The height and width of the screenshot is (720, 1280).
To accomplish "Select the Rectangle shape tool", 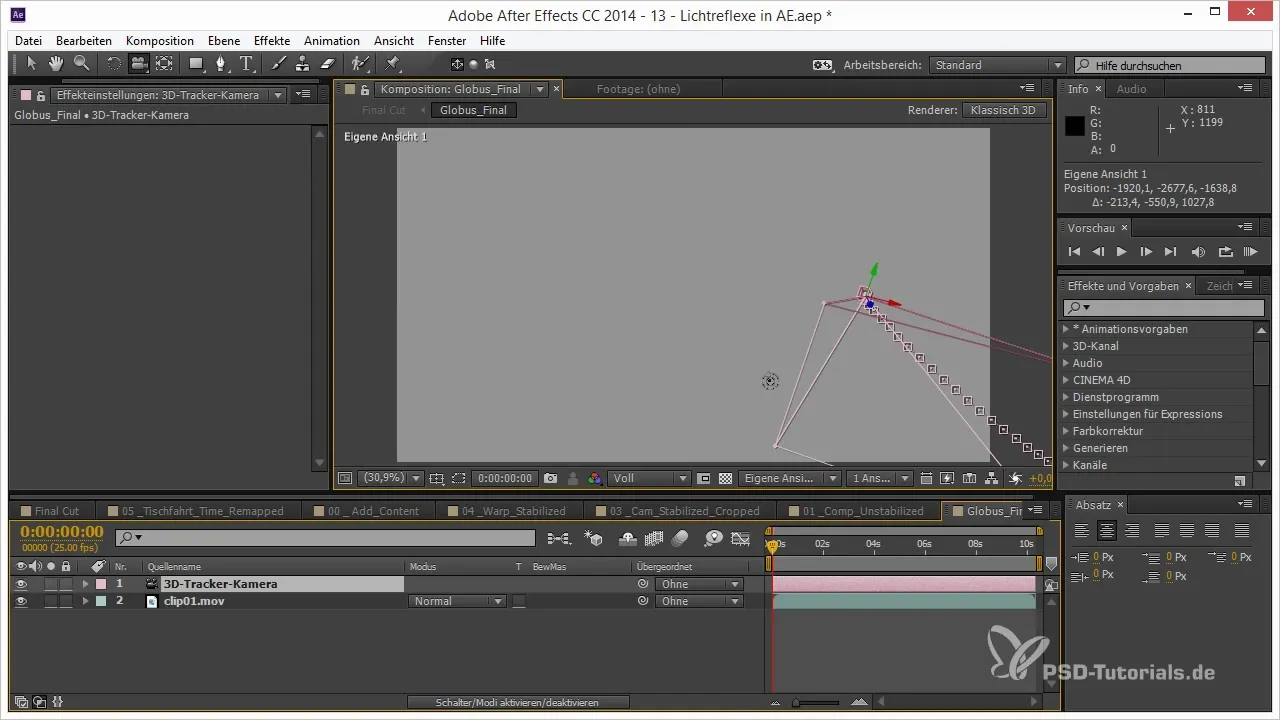I will [x=197, y=64].
